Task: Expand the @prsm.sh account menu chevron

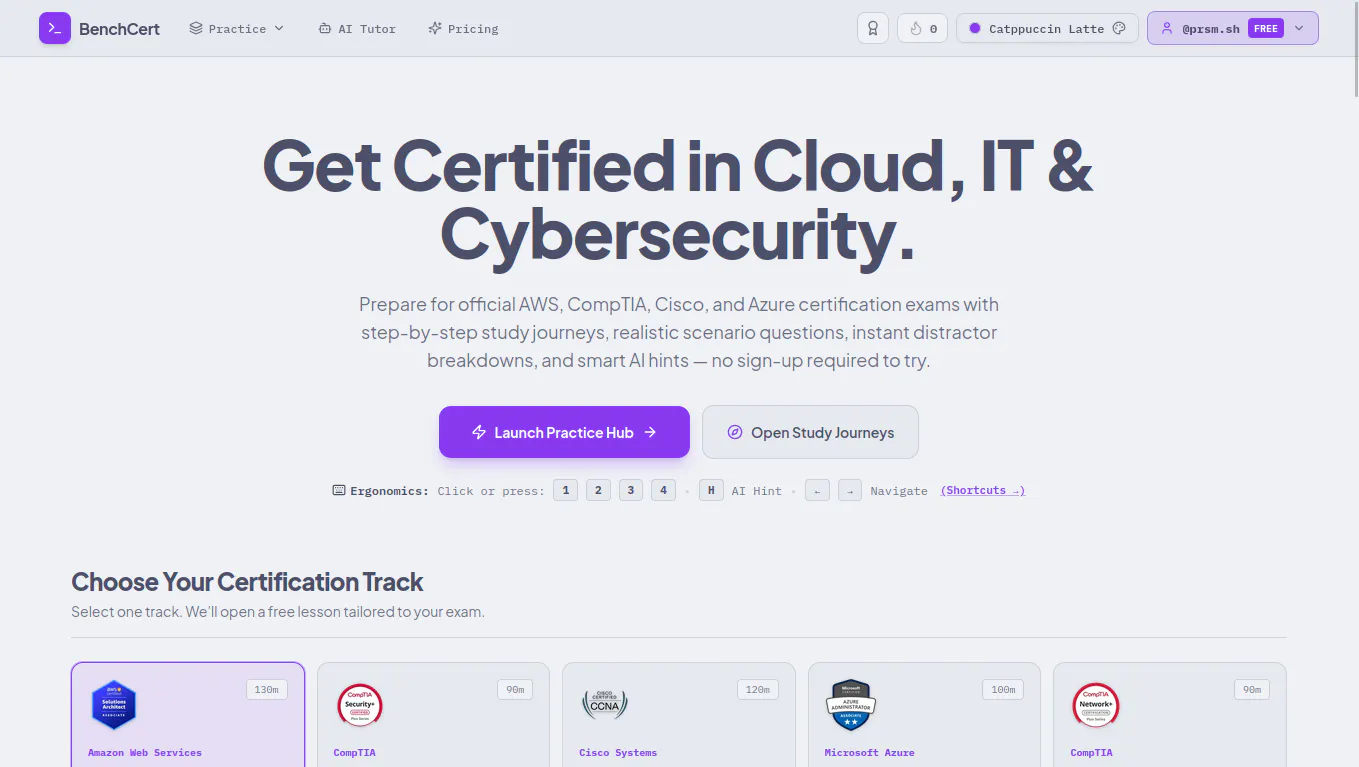Action: coord(1299,28)
